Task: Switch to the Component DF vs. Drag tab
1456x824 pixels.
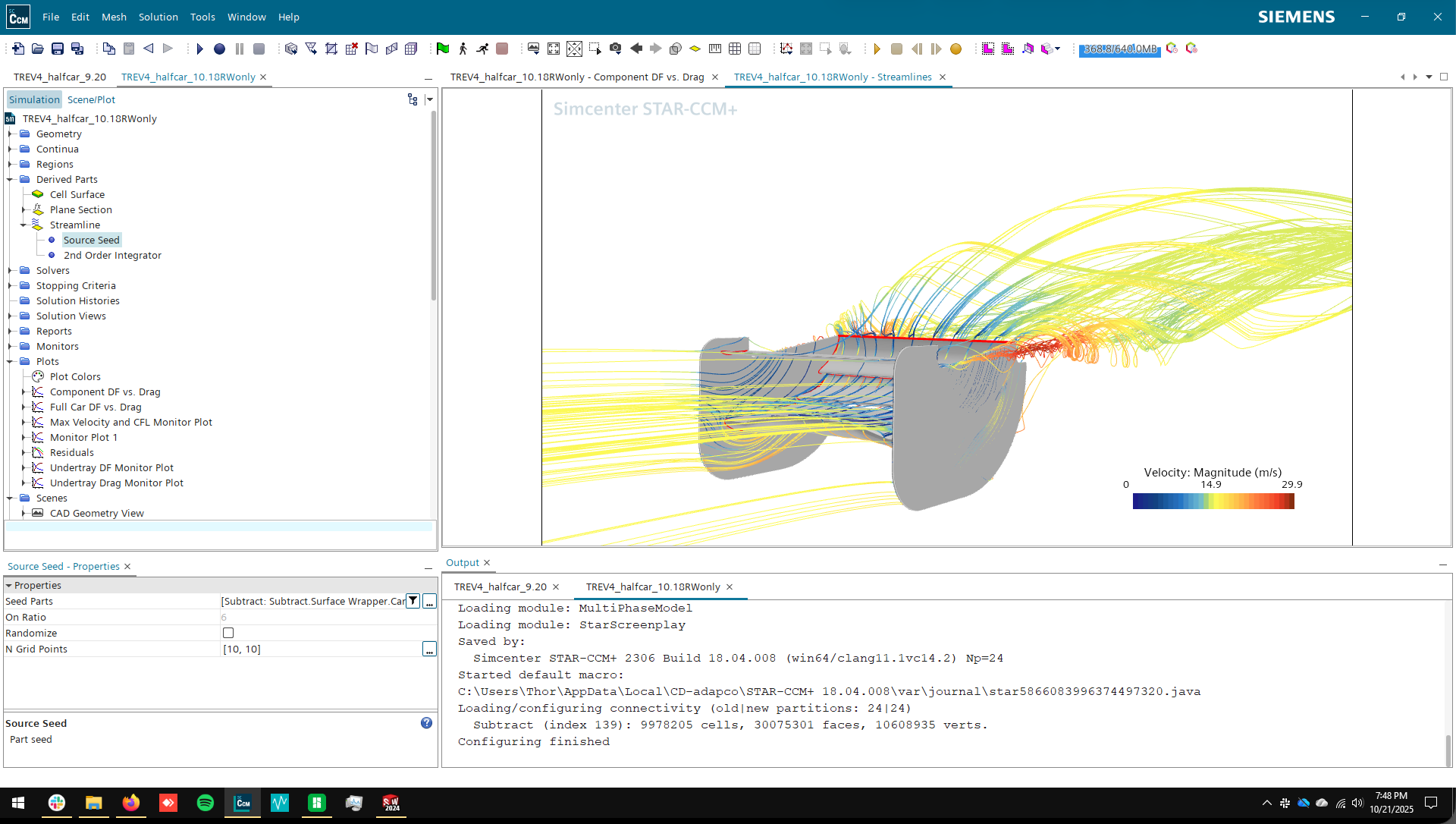Action: click(576, 77)
